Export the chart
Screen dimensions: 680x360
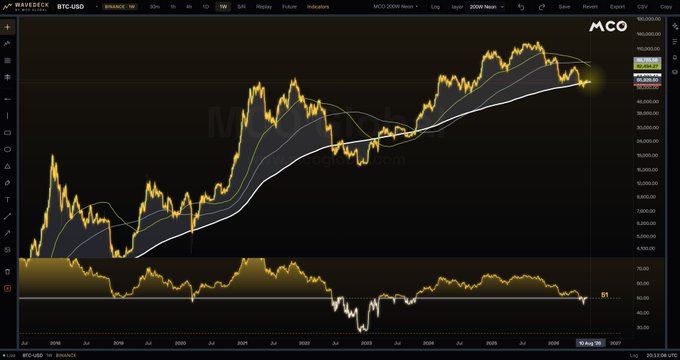pyautogui.click(x=618, y=7)
